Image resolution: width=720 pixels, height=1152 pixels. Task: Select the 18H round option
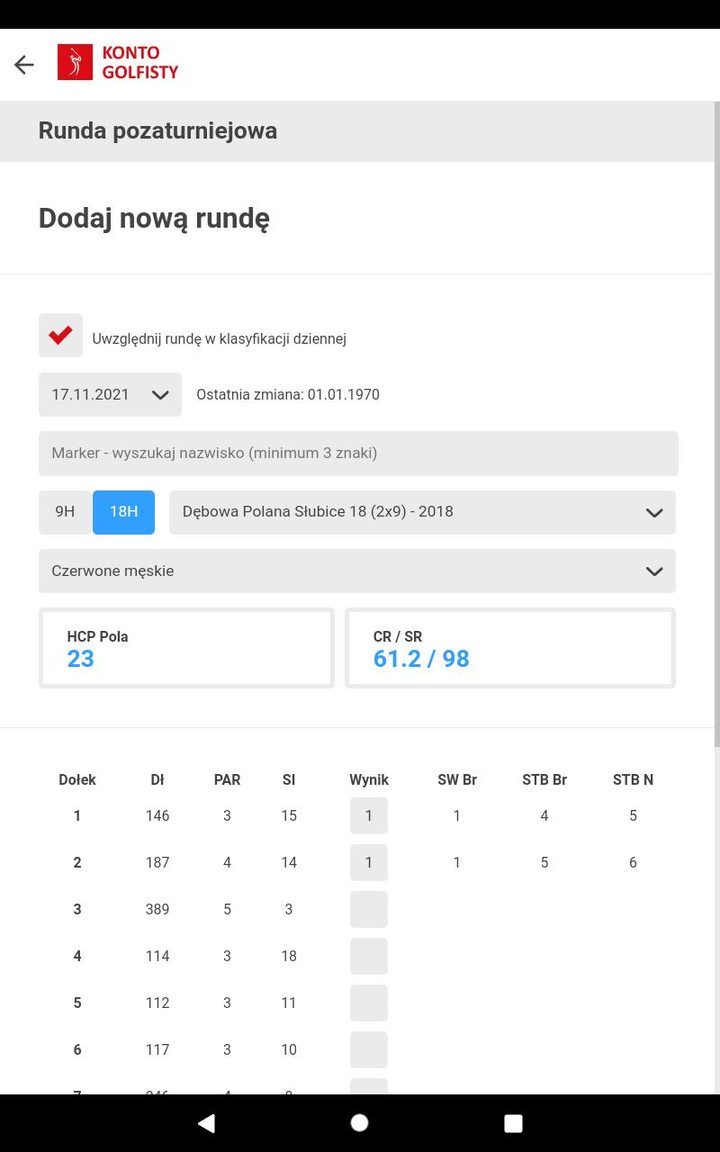(x=124, y=512)
